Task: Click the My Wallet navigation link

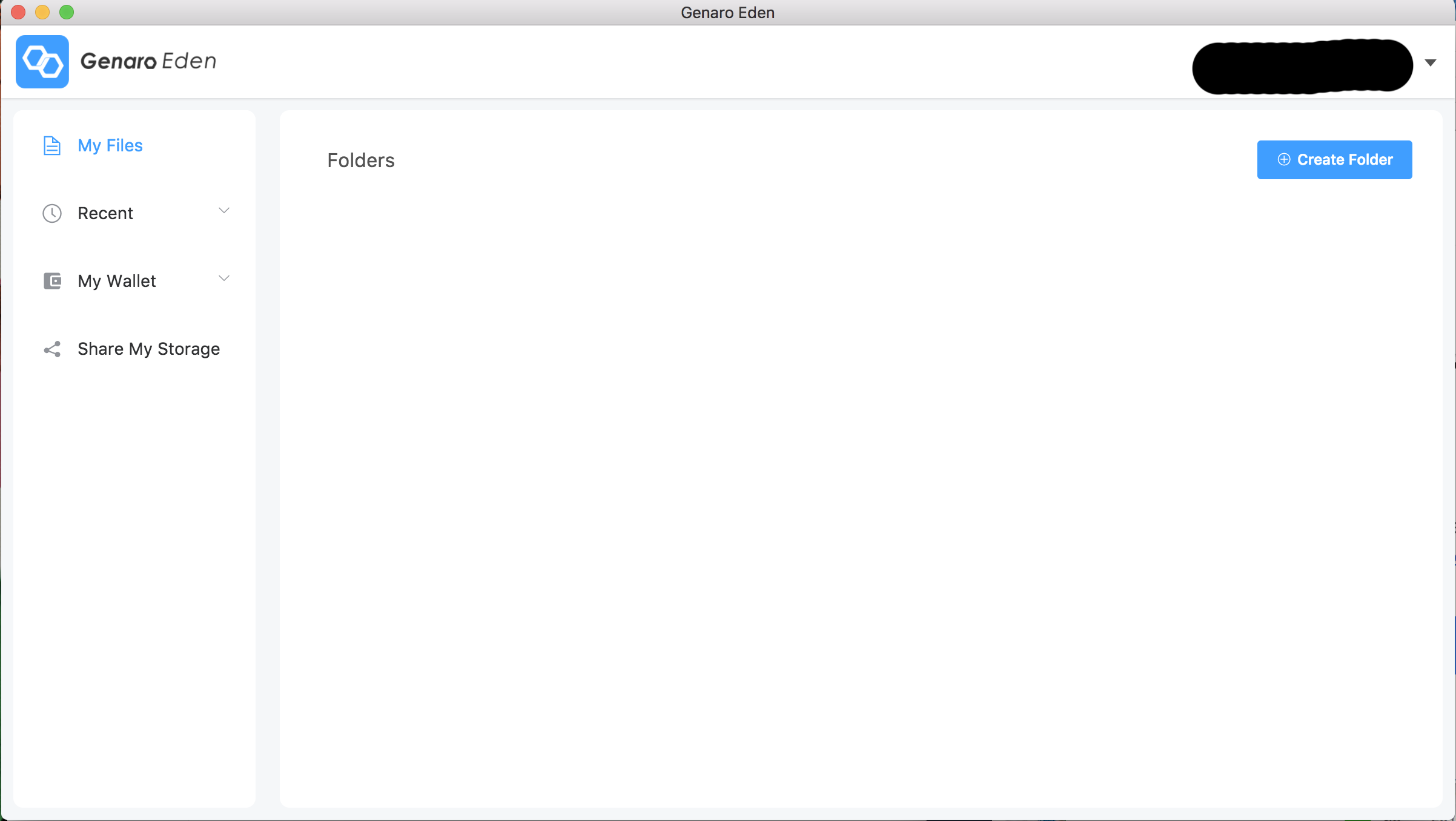Action: [x=116, y=280]
